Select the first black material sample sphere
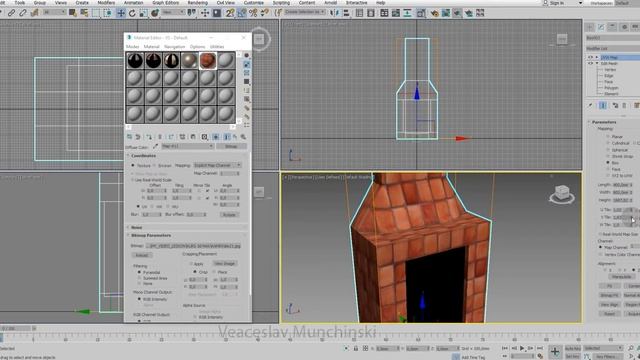640x360 pixels. point(135,60)
